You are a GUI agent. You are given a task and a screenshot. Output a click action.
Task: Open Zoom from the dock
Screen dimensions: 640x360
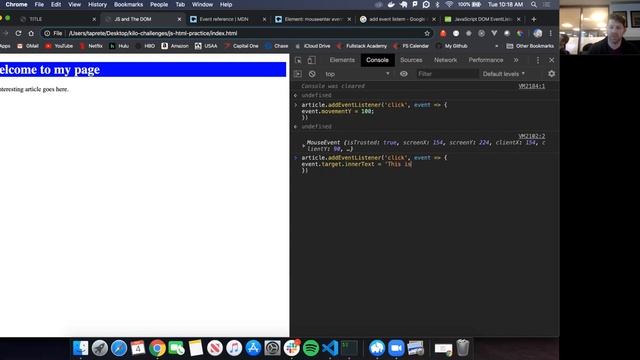coord(396,348)
